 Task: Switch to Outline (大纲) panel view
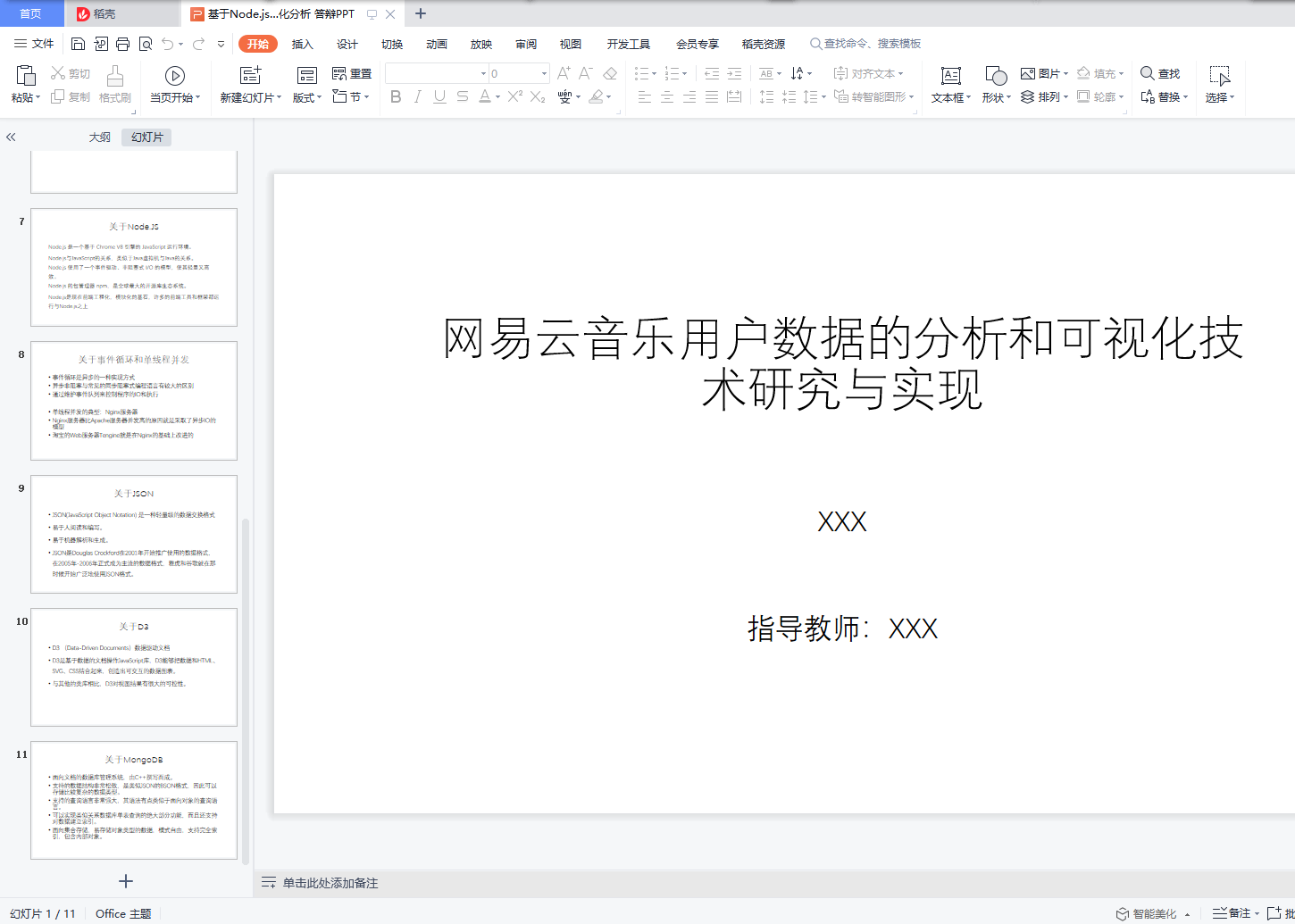[100, 137]
